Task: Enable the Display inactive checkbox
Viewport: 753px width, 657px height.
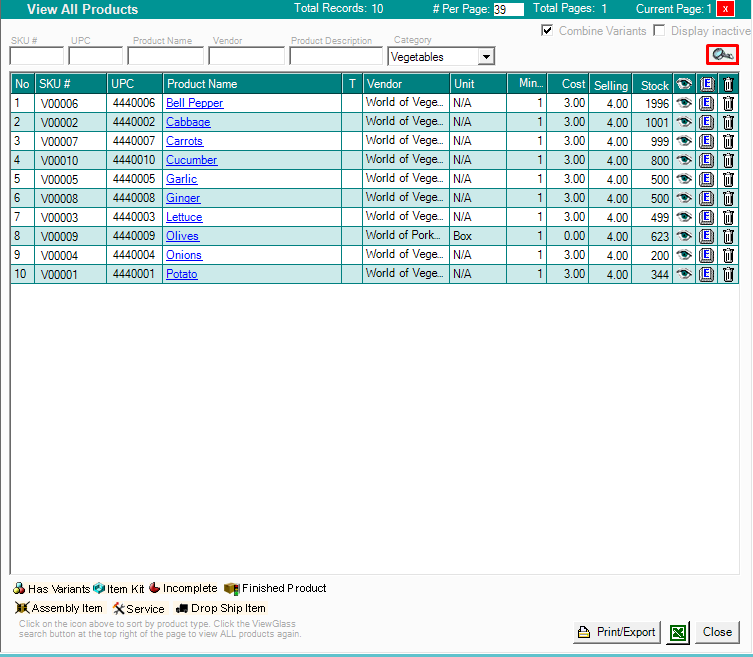Action: (659, 31)
